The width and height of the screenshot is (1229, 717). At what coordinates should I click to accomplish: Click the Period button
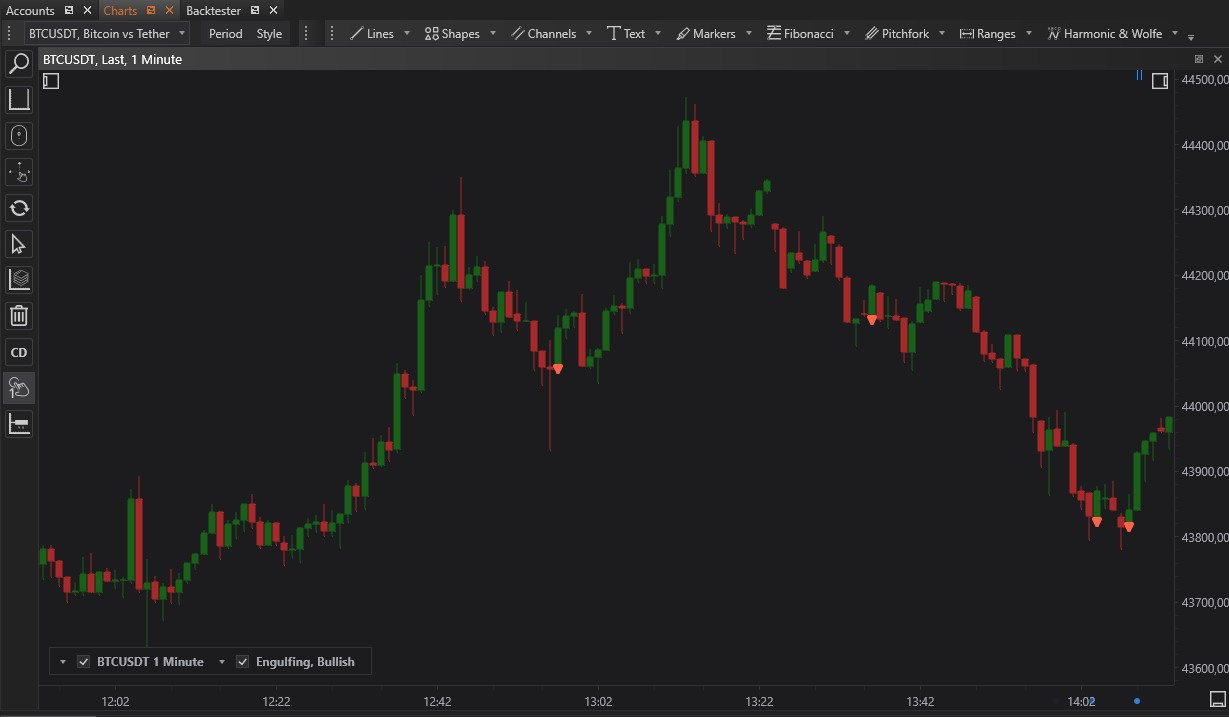click(x=225, y=33)
